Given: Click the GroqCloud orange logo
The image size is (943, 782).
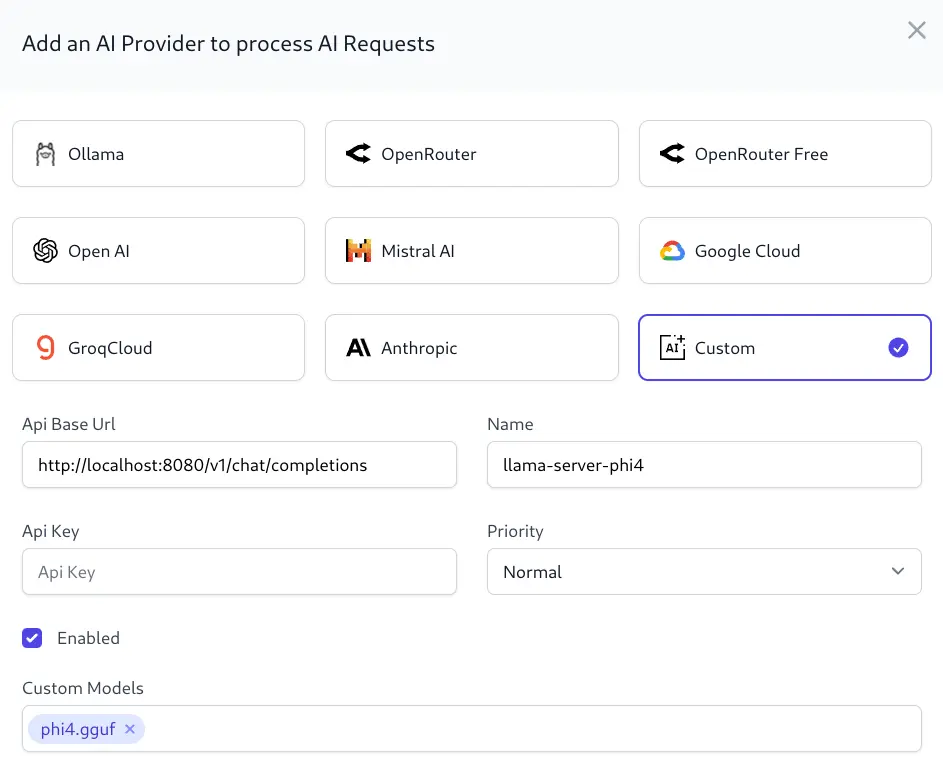Looking at the screenshot, I should coord(46,348).
